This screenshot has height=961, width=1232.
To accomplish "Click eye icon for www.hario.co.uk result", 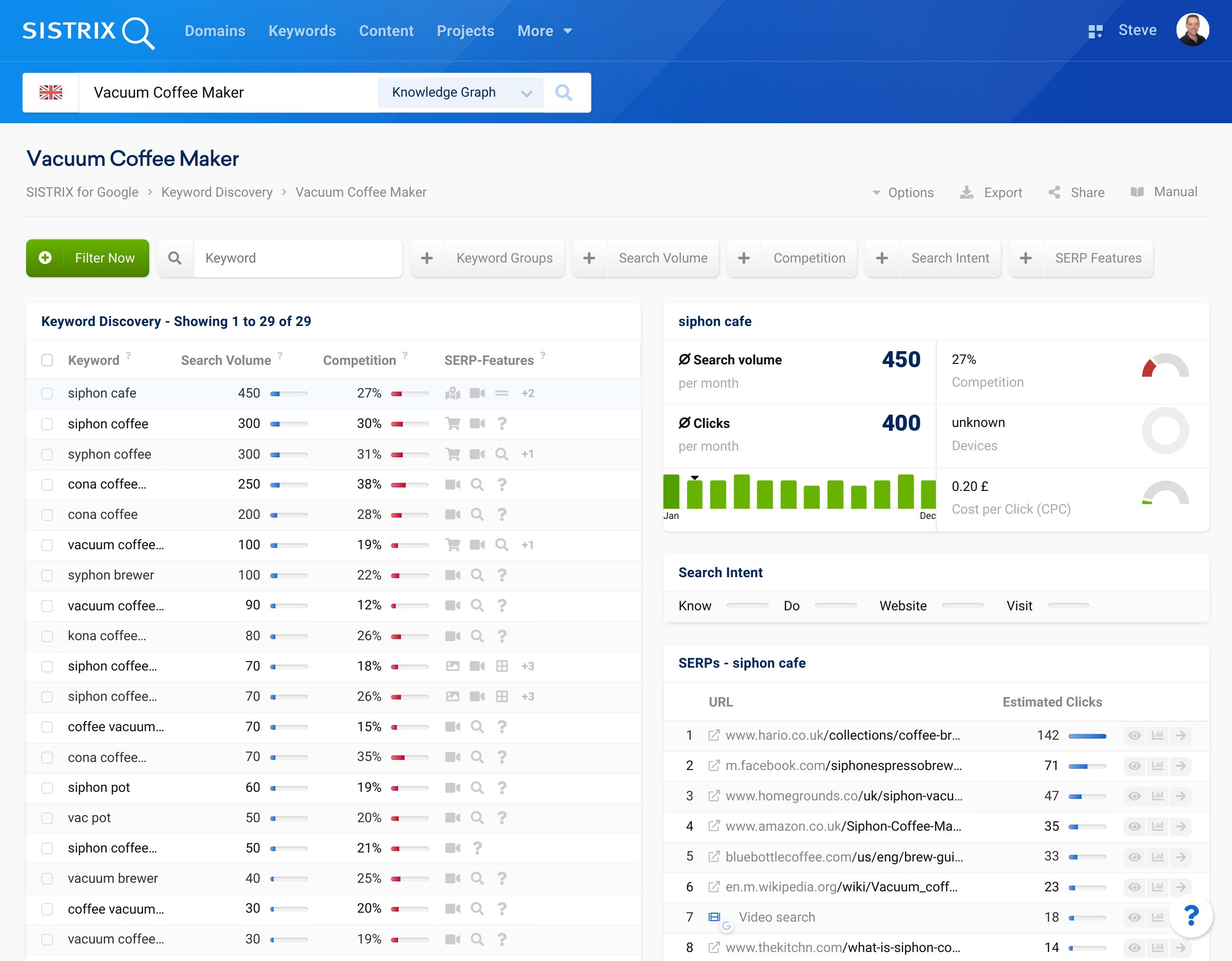I will (1134, 735).
